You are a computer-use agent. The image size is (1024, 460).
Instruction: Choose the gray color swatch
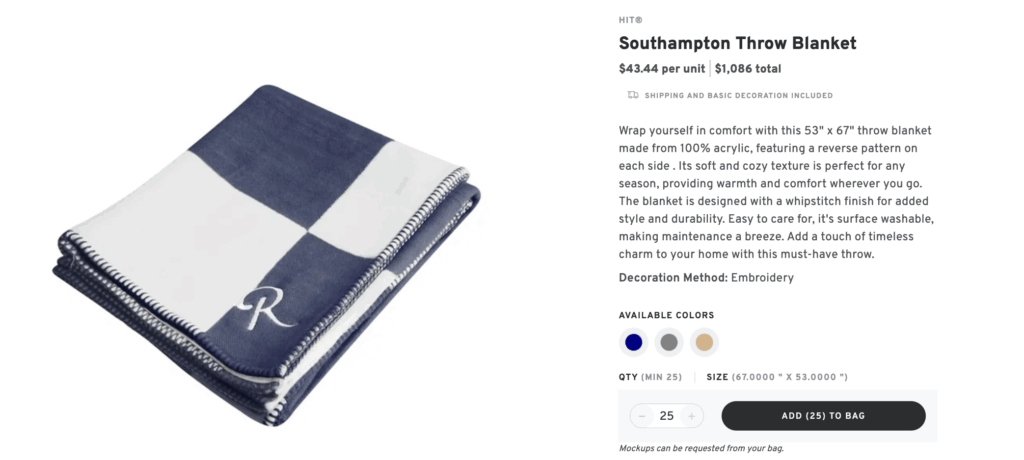[669, 342]
